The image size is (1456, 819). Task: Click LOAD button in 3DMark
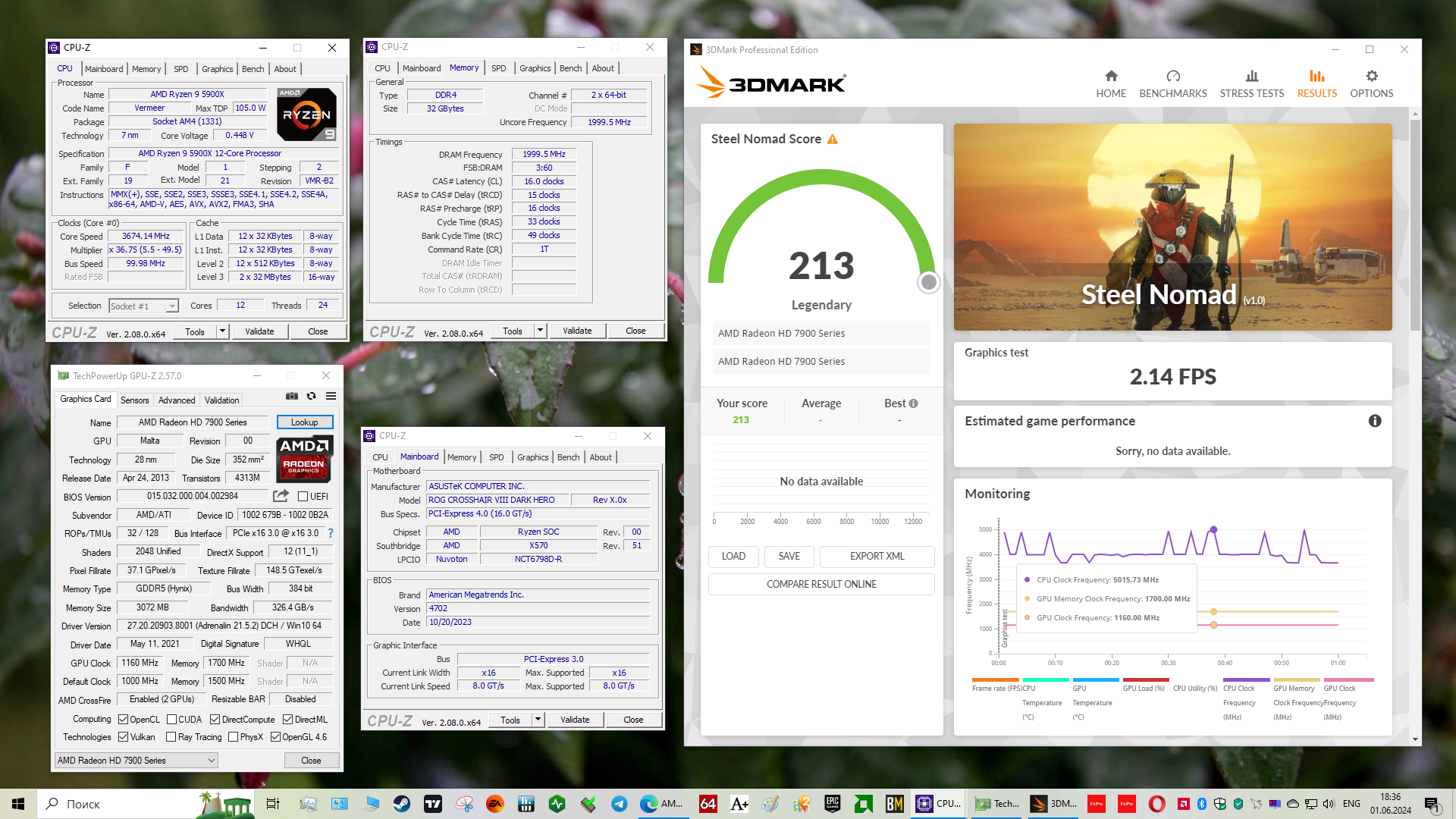733,556
